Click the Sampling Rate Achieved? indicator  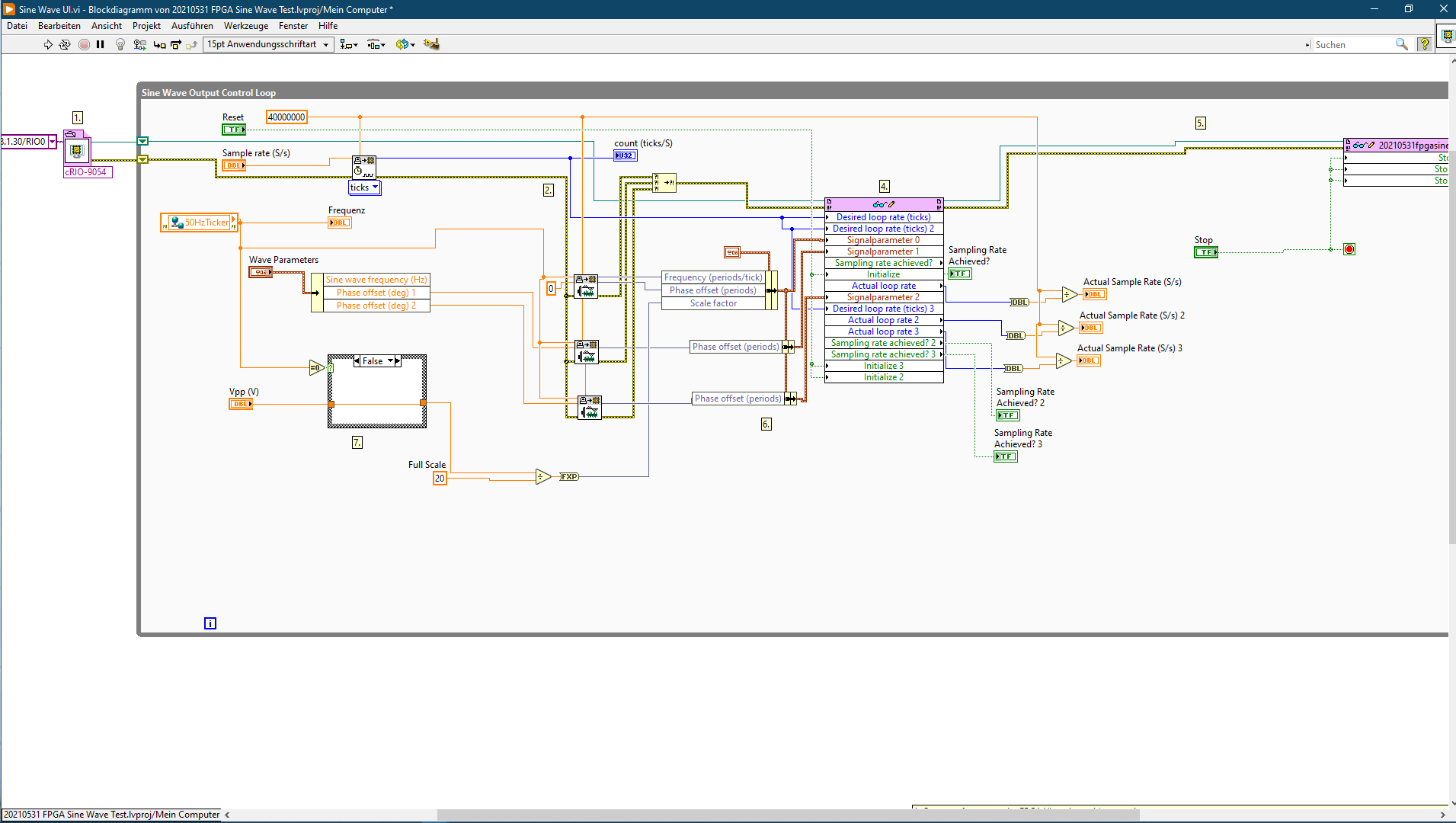(960, 274)
